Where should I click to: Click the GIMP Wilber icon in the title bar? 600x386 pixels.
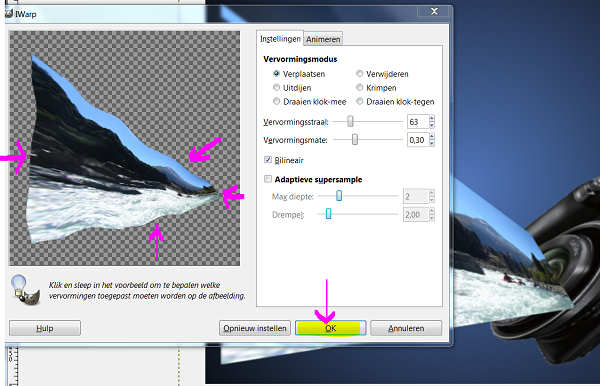pyautogui.click(x=8, y=14)
